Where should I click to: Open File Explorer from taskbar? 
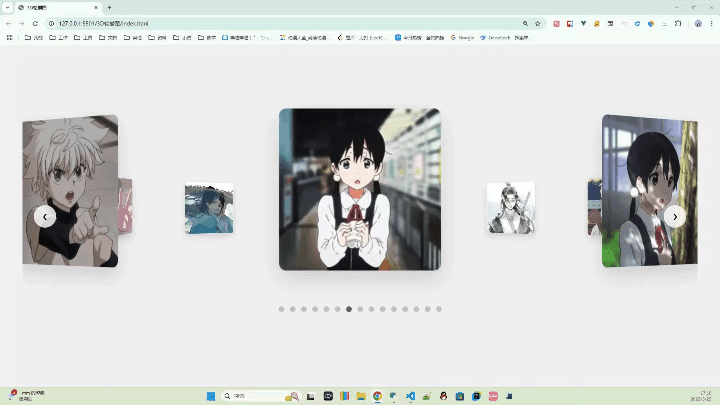pos(361,396)
